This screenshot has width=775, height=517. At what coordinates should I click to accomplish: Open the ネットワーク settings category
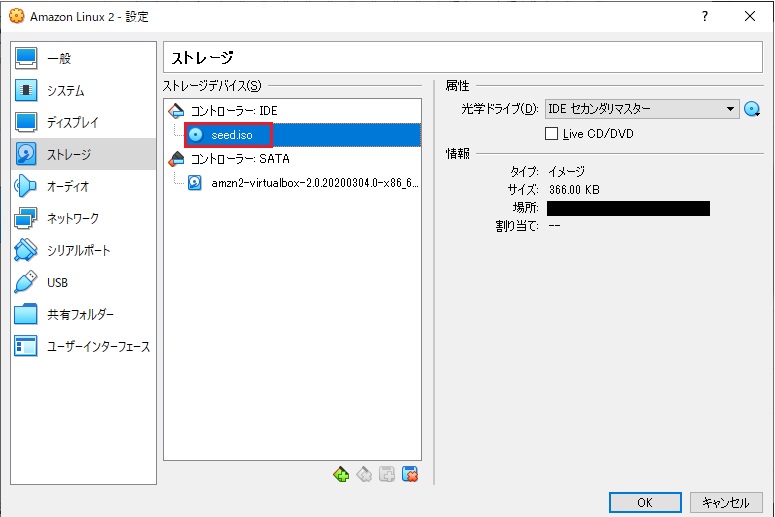coord(83,218)
